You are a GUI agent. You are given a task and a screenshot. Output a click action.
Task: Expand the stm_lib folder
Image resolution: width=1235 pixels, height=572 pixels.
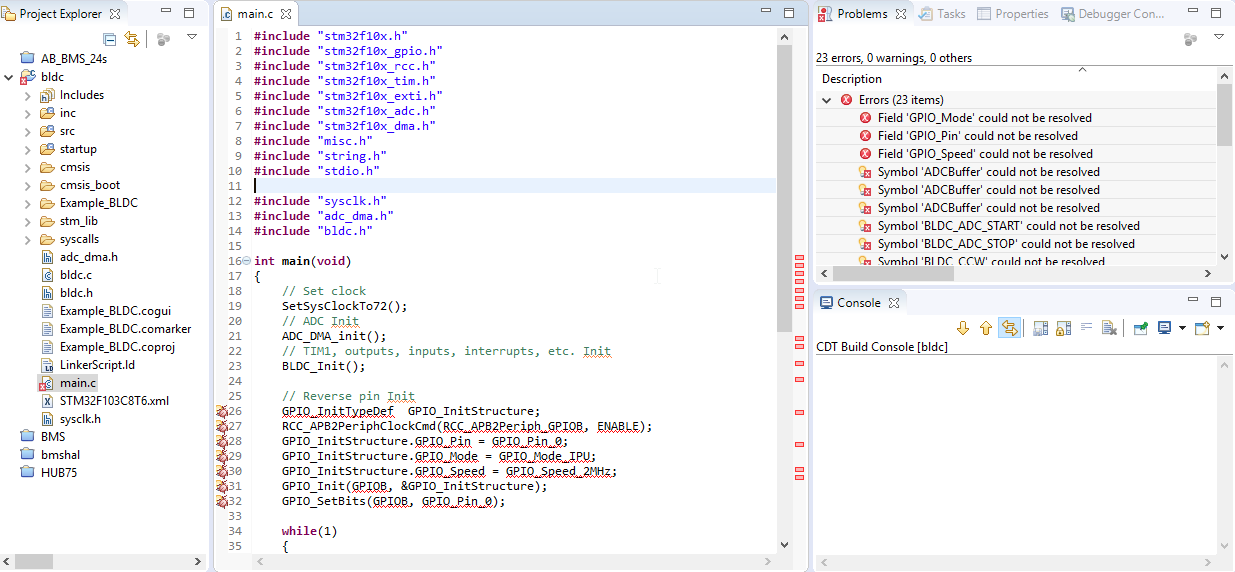point(27,221)
